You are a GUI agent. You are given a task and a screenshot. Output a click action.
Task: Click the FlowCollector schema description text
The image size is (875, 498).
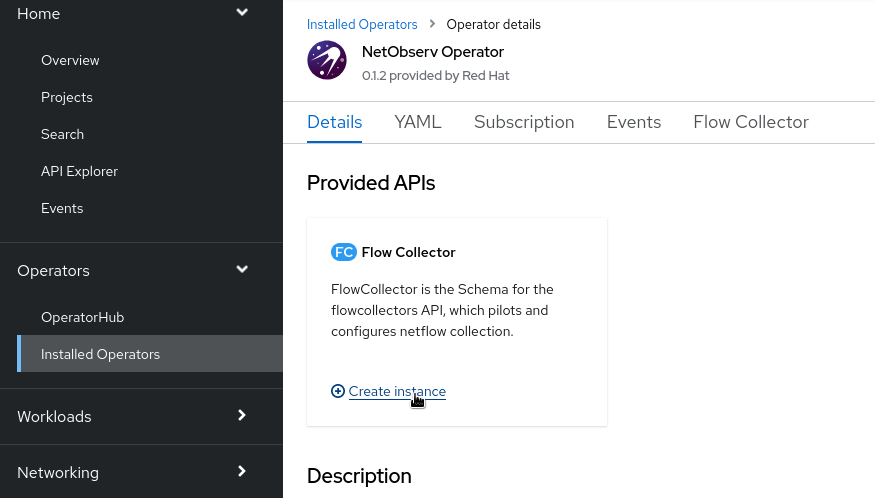click(442, 310)
